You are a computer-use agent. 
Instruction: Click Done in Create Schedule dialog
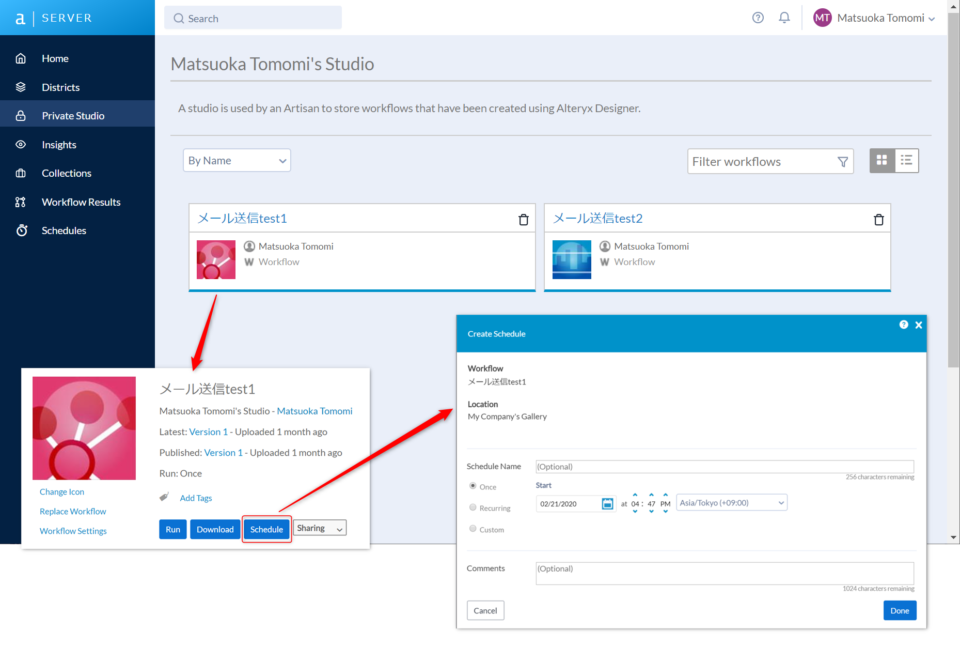tap(899, 610)
